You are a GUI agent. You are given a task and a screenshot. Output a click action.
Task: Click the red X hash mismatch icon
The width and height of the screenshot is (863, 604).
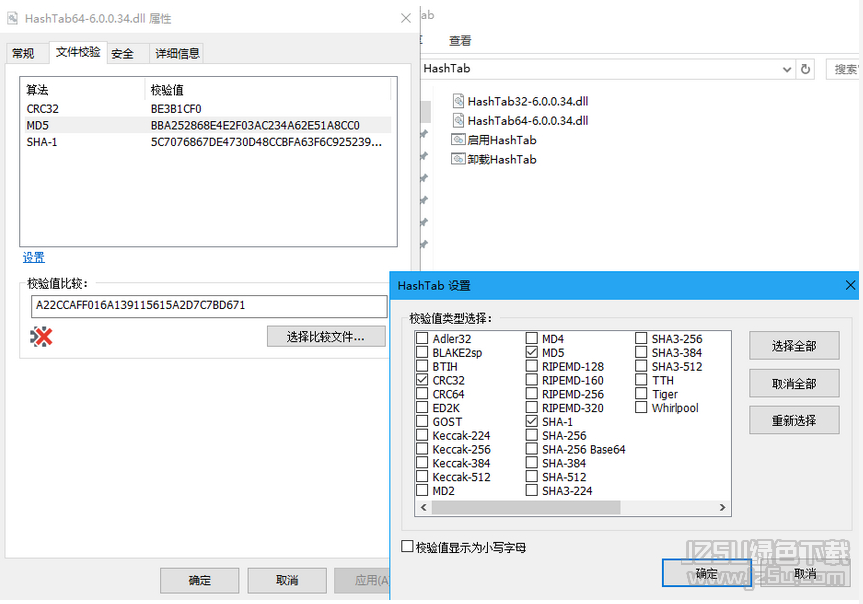click(x=41, y=336)
